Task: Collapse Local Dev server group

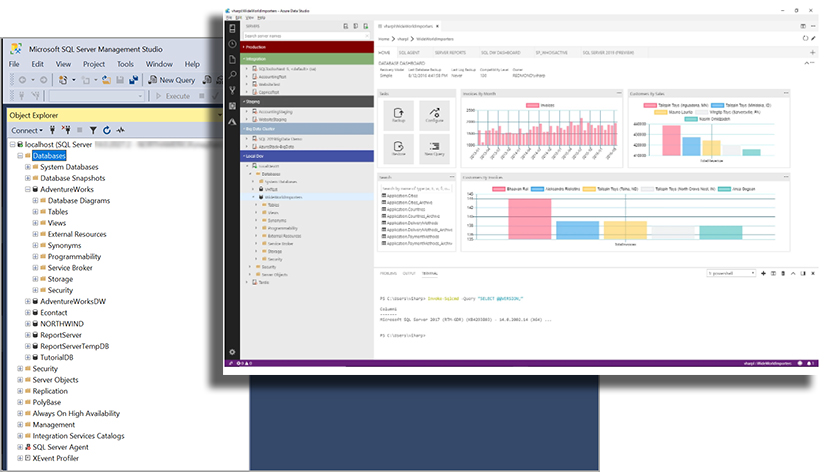Action: [x=307, y=156]
